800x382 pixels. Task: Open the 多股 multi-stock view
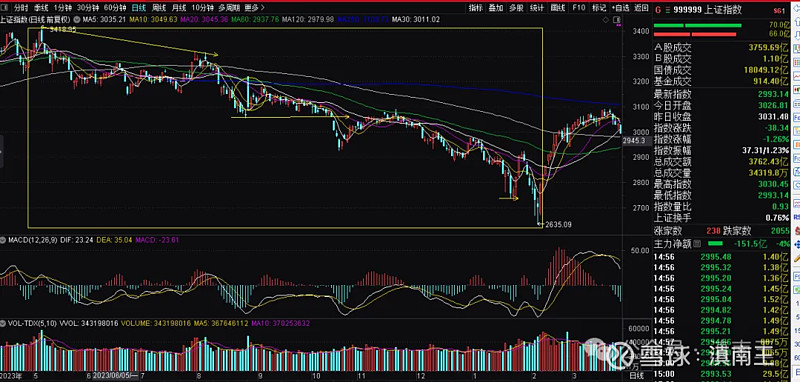[516, 8]
